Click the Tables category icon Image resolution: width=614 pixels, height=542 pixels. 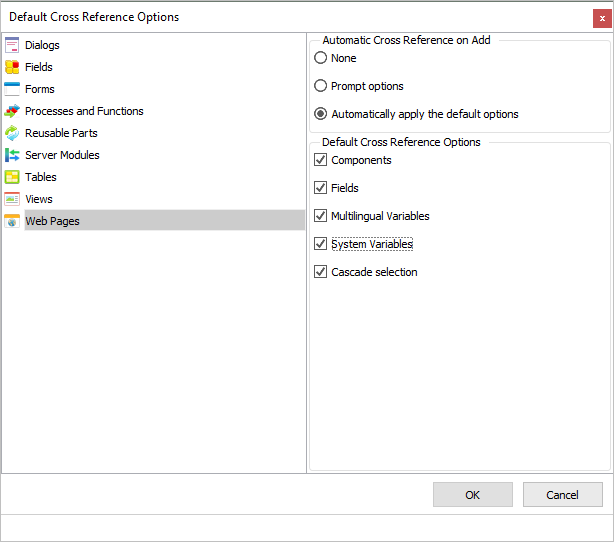pyautogui.click(x=12, y=177)
